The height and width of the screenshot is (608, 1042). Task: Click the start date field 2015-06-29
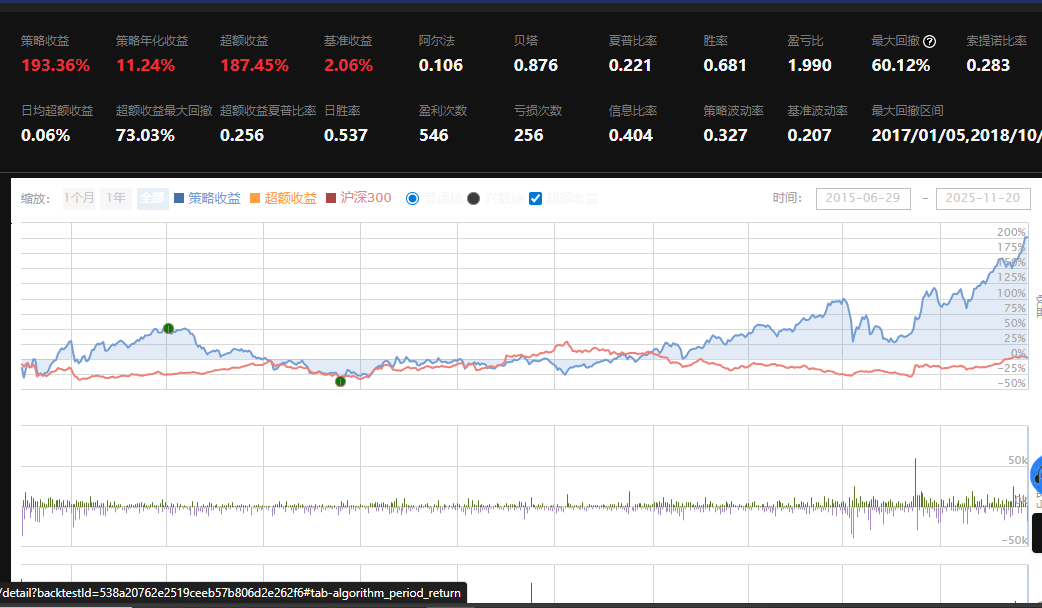pos(863,198)
